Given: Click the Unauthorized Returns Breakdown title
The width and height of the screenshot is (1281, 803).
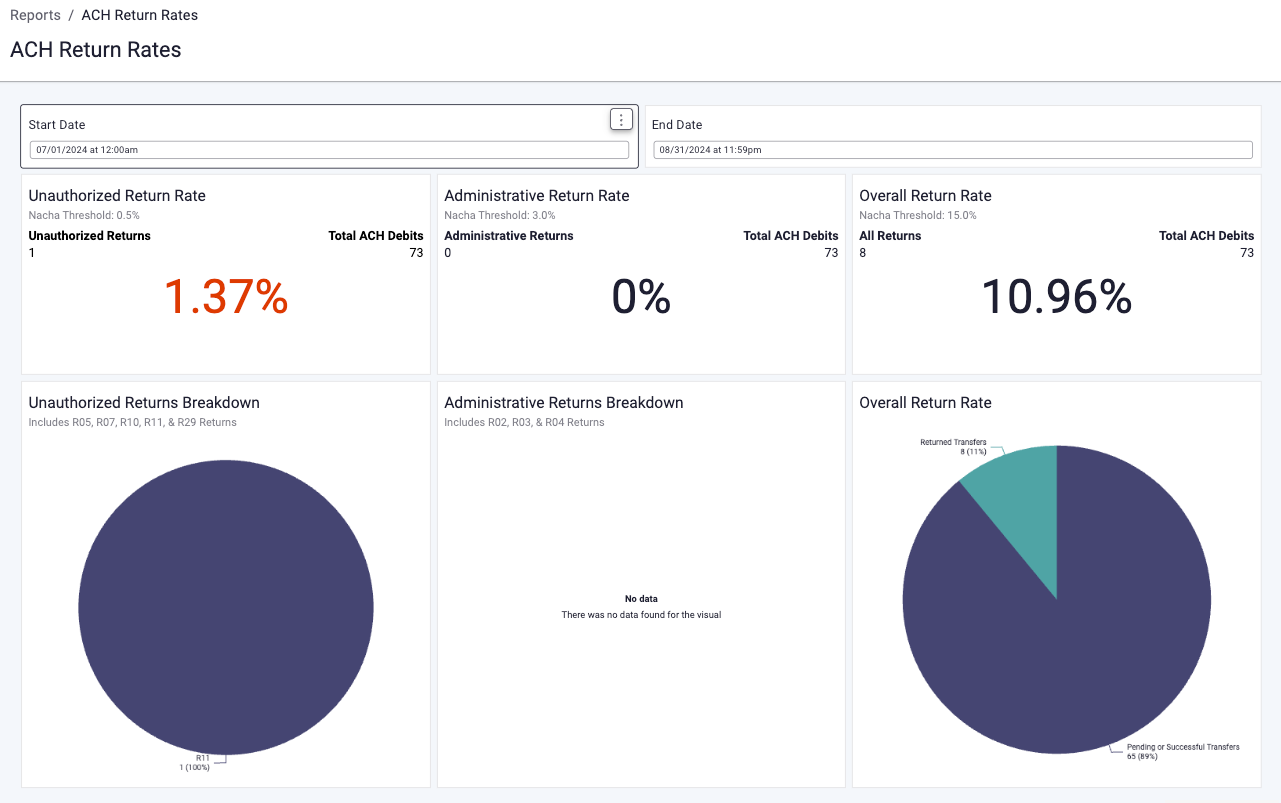Looking at the screenshot, I should [x=144, y=403].
